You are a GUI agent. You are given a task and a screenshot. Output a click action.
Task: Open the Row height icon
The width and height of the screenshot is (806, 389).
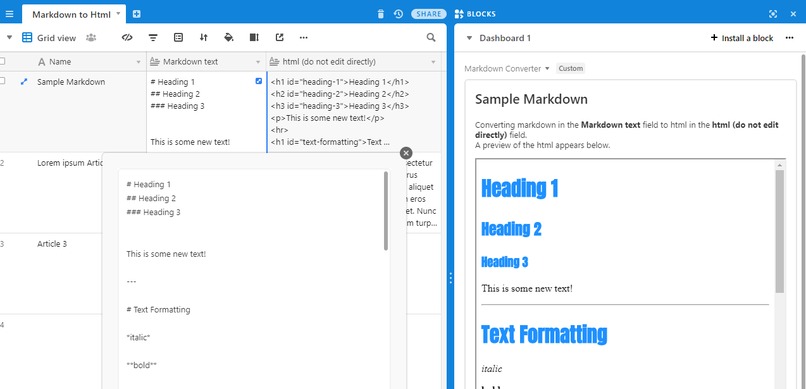[x=254, y=38]
